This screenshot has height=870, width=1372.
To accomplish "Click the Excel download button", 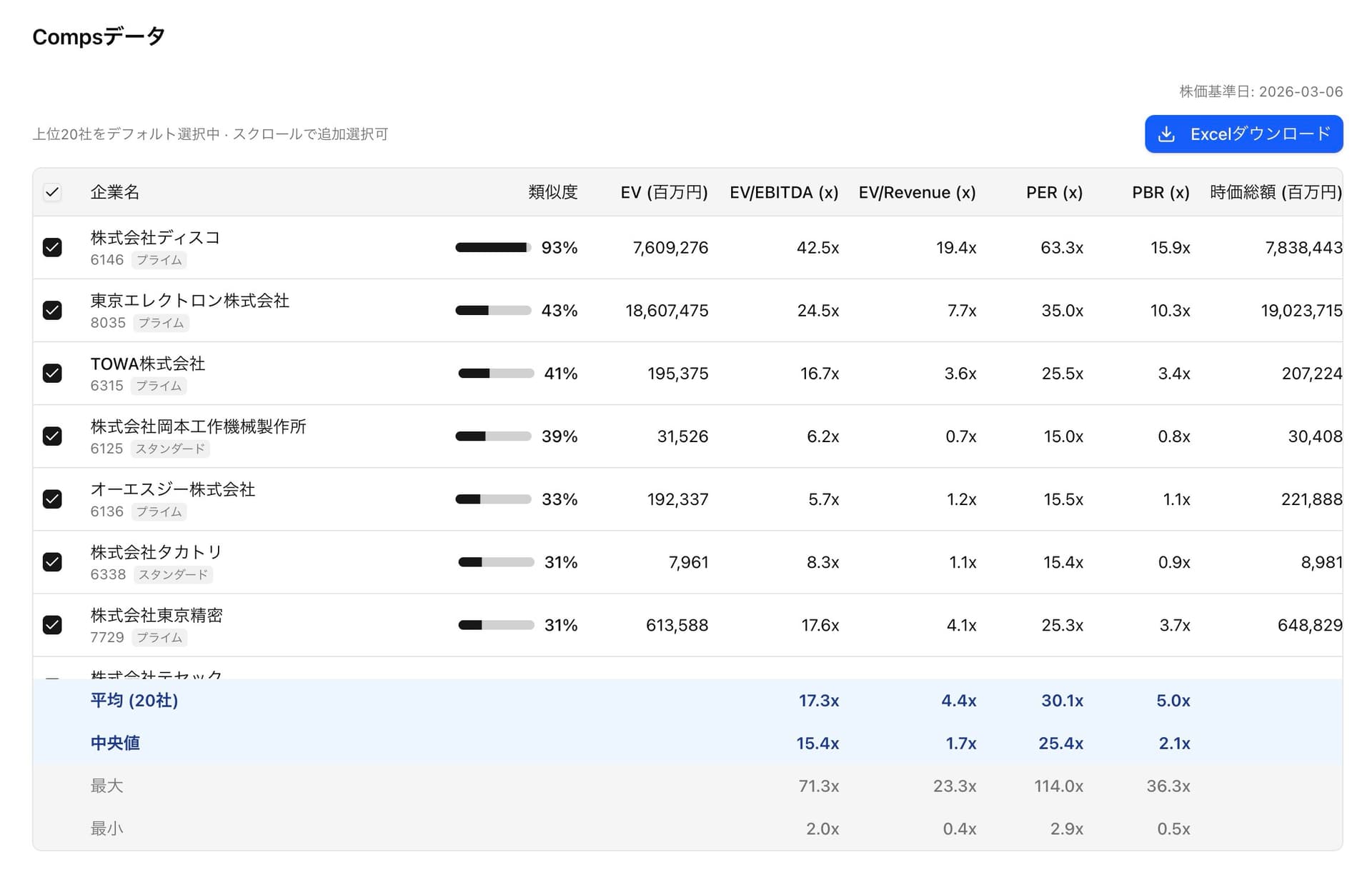I will coord(1243,134).
